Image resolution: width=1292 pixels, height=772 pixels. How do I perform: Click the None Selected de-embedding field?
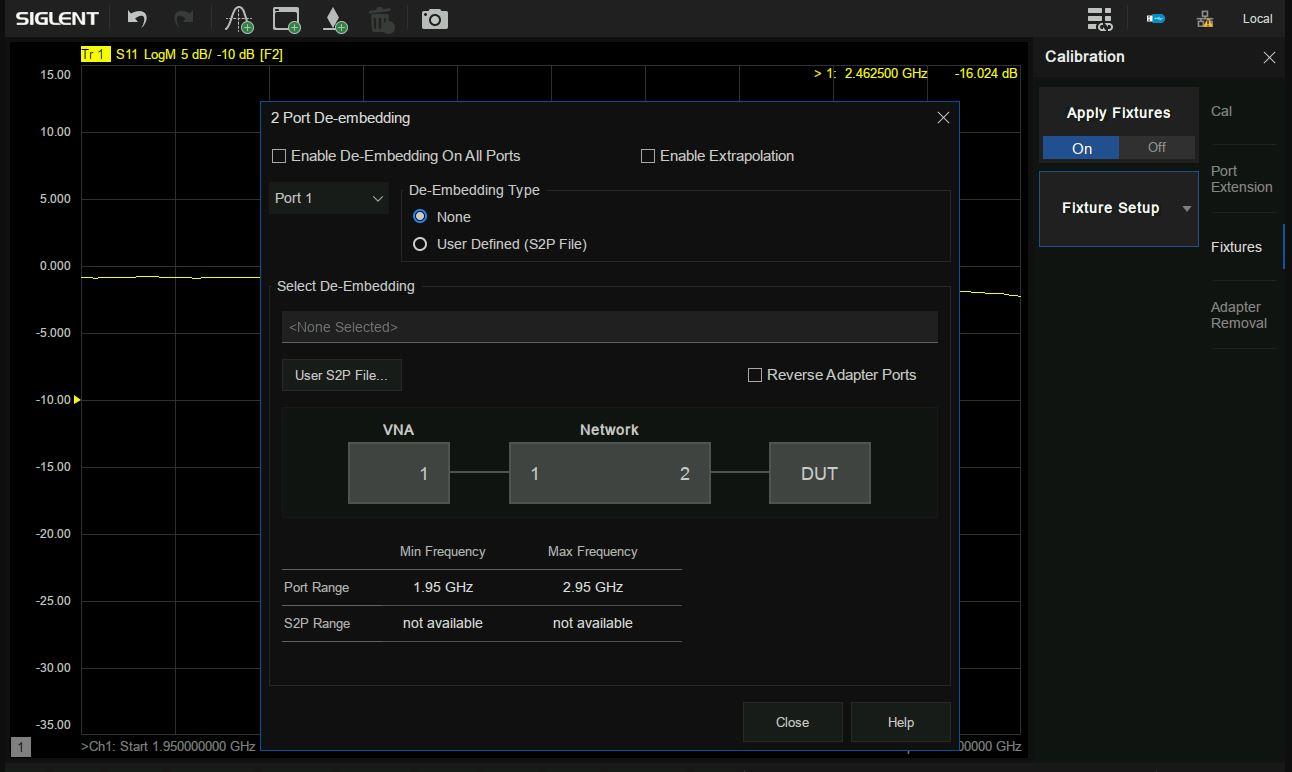[609, 327]
